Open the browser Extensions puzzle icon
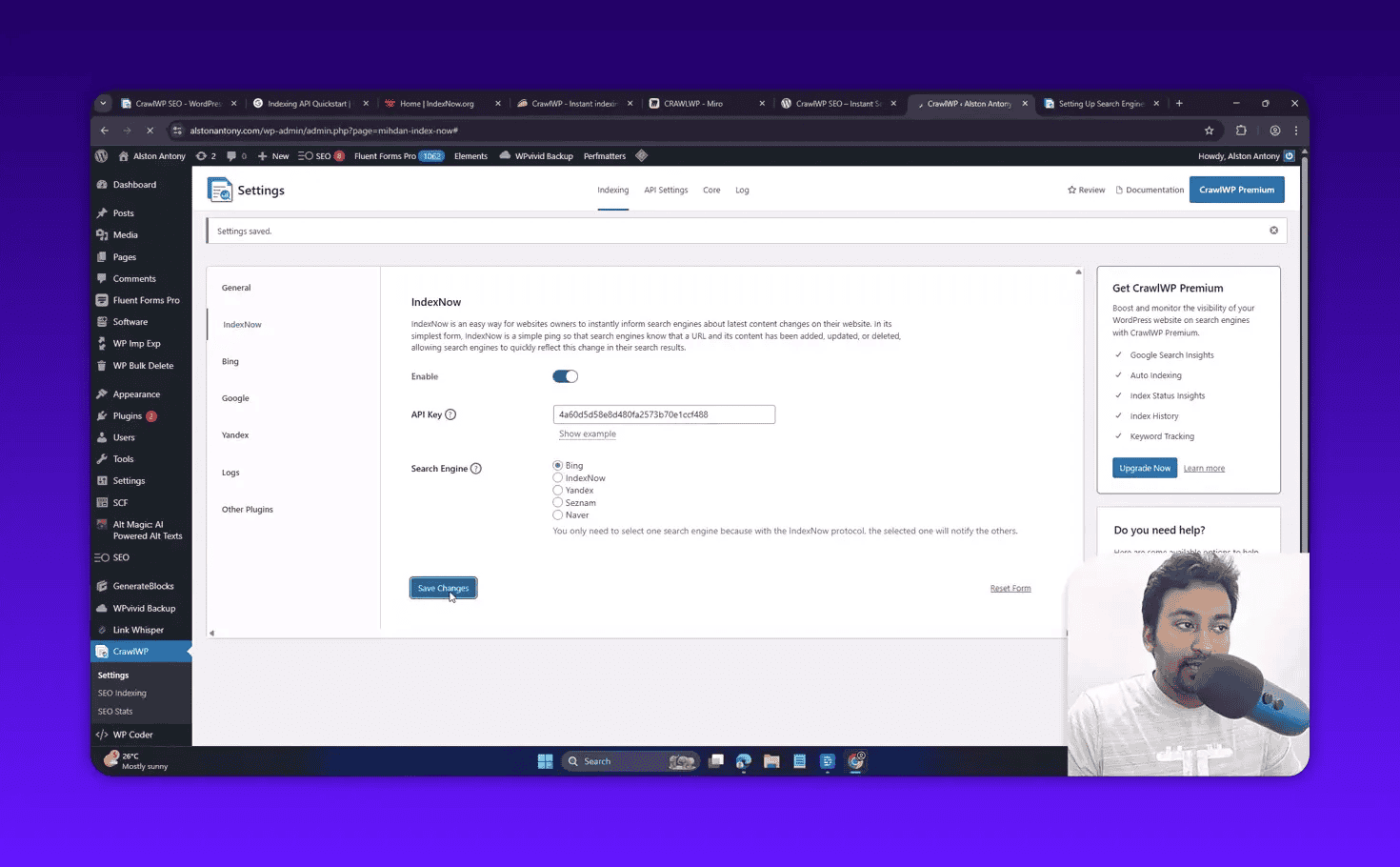The image size is (1400, 867). coord(1241,131)
